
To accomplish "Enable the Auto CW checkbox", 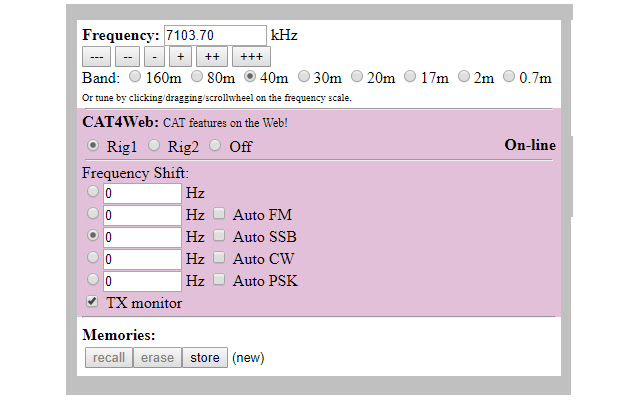I will click(x=219, y=258).
